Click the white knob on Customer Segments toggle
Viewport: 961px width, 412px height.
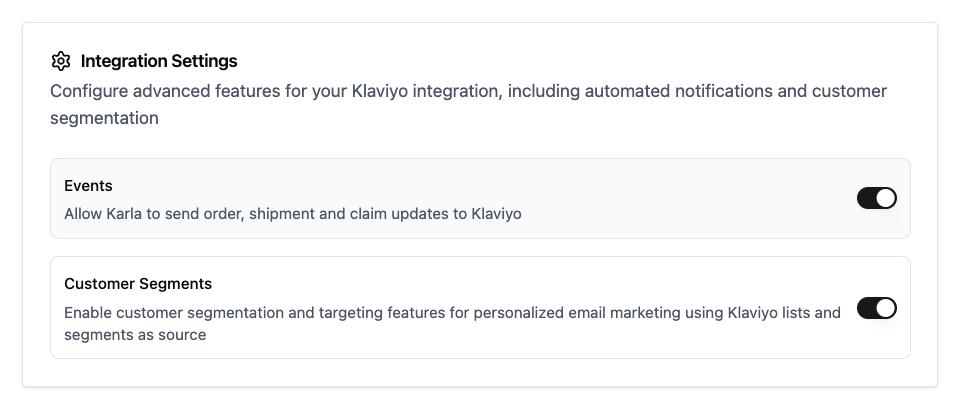pyautogui.click(x=886, y=308)
